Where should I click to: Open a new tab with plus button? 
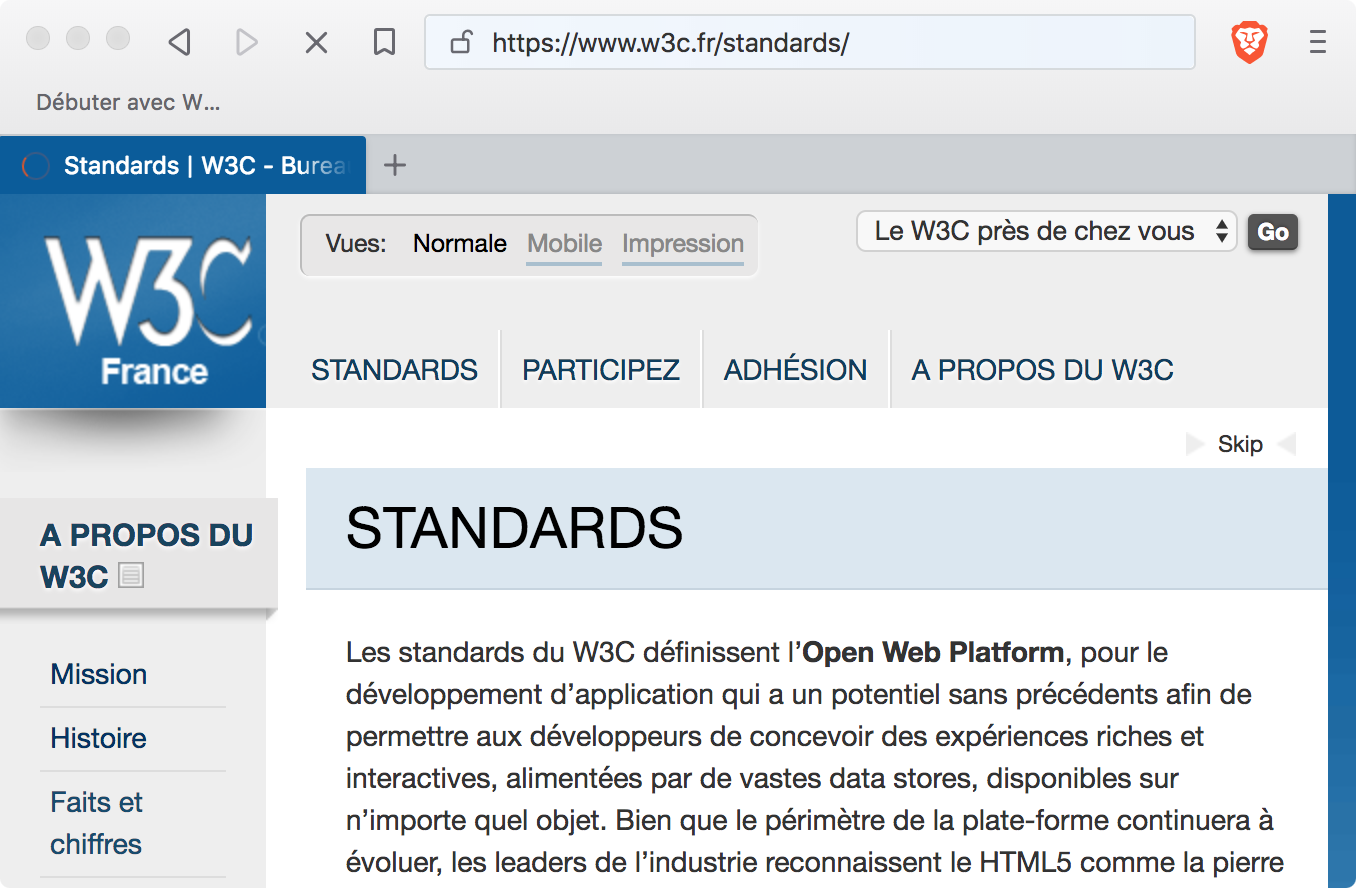pyautogui.click(x=395, y=165)
